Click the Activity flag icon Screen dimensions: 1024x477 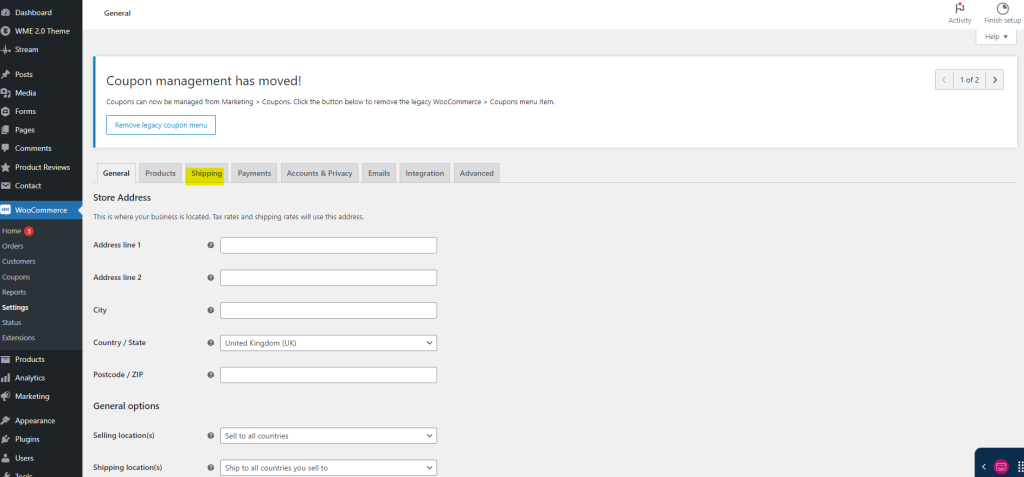pyautogui.click(x=959, y=8)
